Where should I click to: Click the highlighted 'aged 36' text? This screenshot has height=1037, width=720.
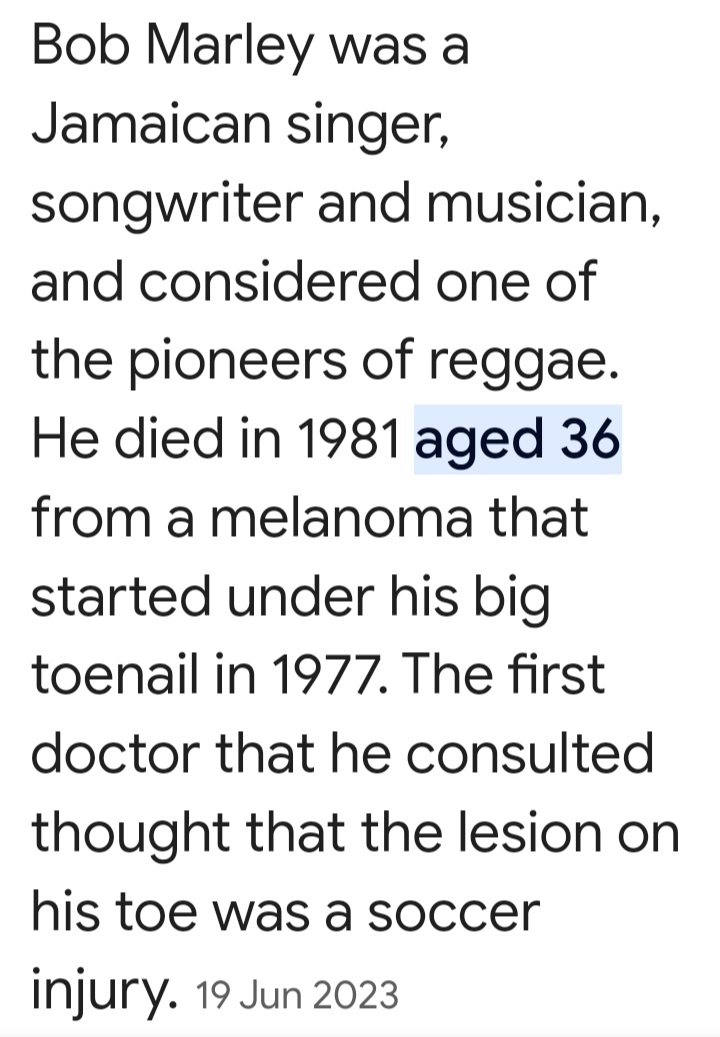coord(518,439)
